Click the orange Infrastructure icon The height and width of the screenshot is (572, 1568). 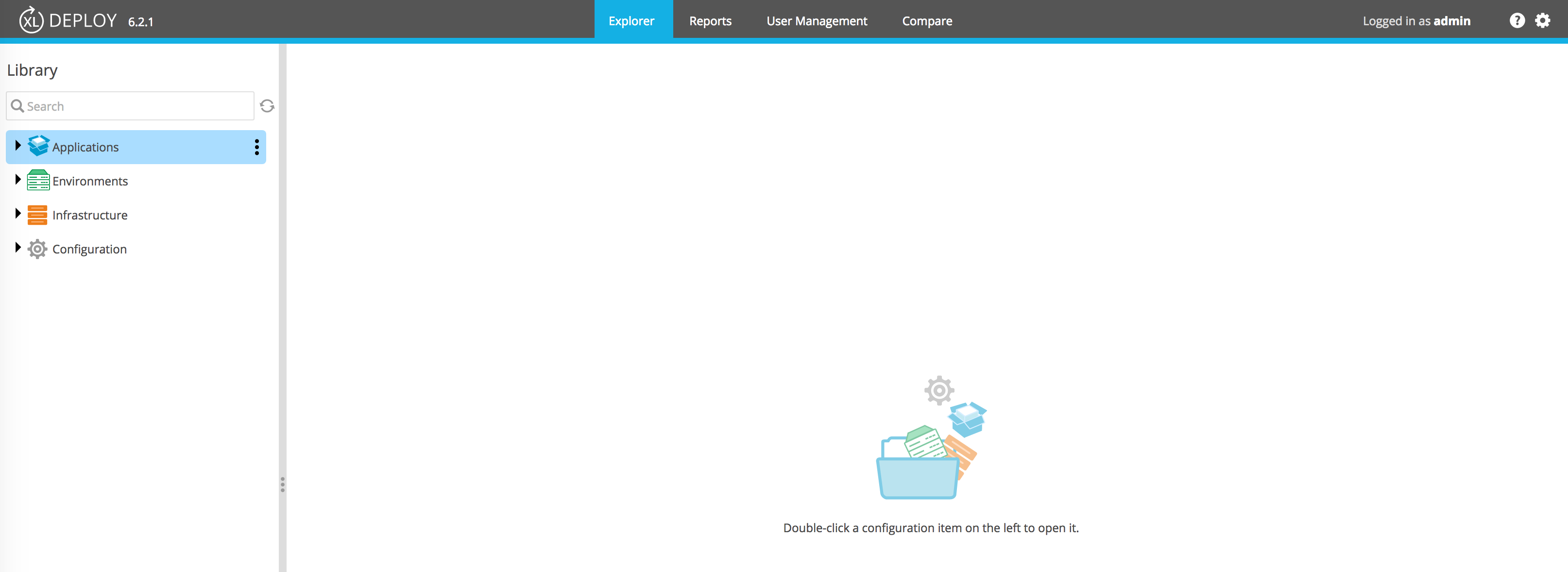(38, 215)
